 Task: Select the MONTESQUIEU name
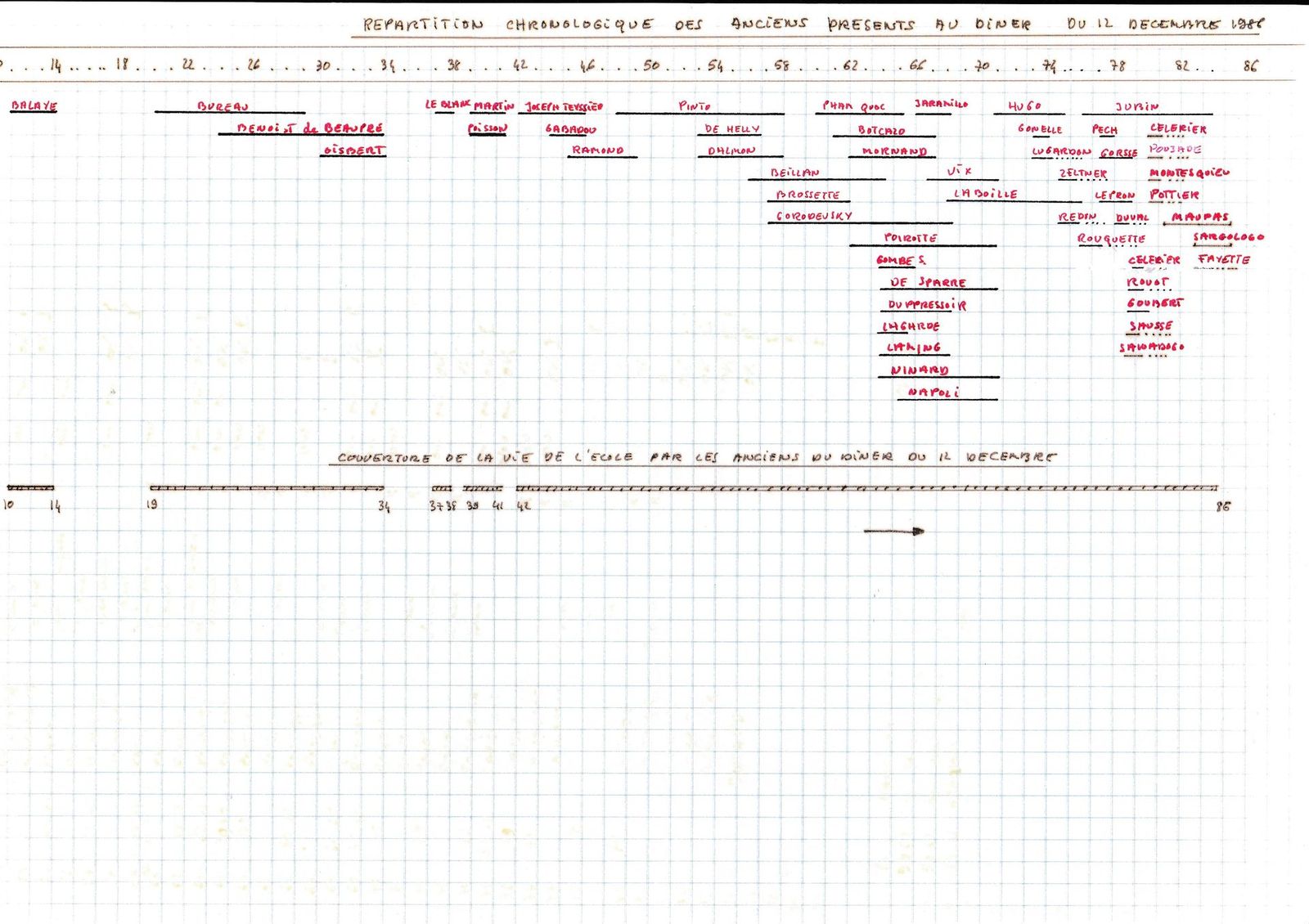click(1189, 173)
